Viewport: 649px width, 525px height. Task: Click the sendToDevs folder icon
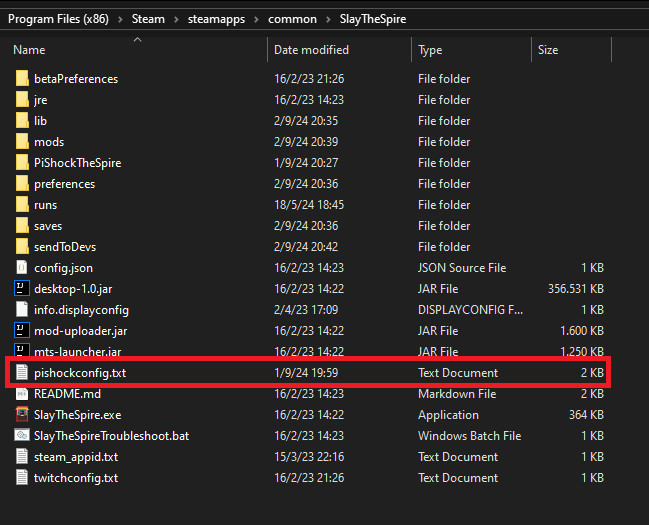pos(22,247)
